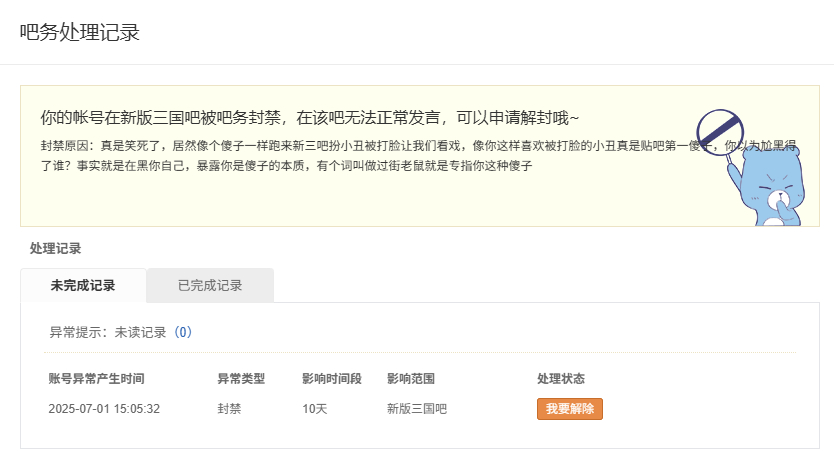This screenshot has width=834, height=461.
Task: Click the 10天 duration cell
Action: (x=315, y=409)
